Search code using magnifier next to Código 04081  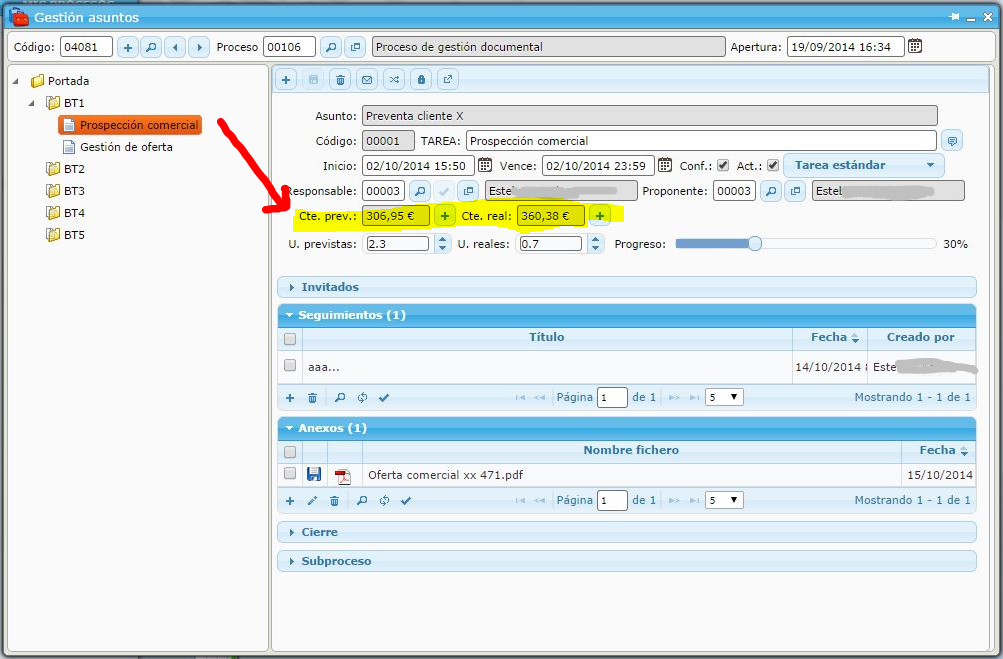click(151, 47)
